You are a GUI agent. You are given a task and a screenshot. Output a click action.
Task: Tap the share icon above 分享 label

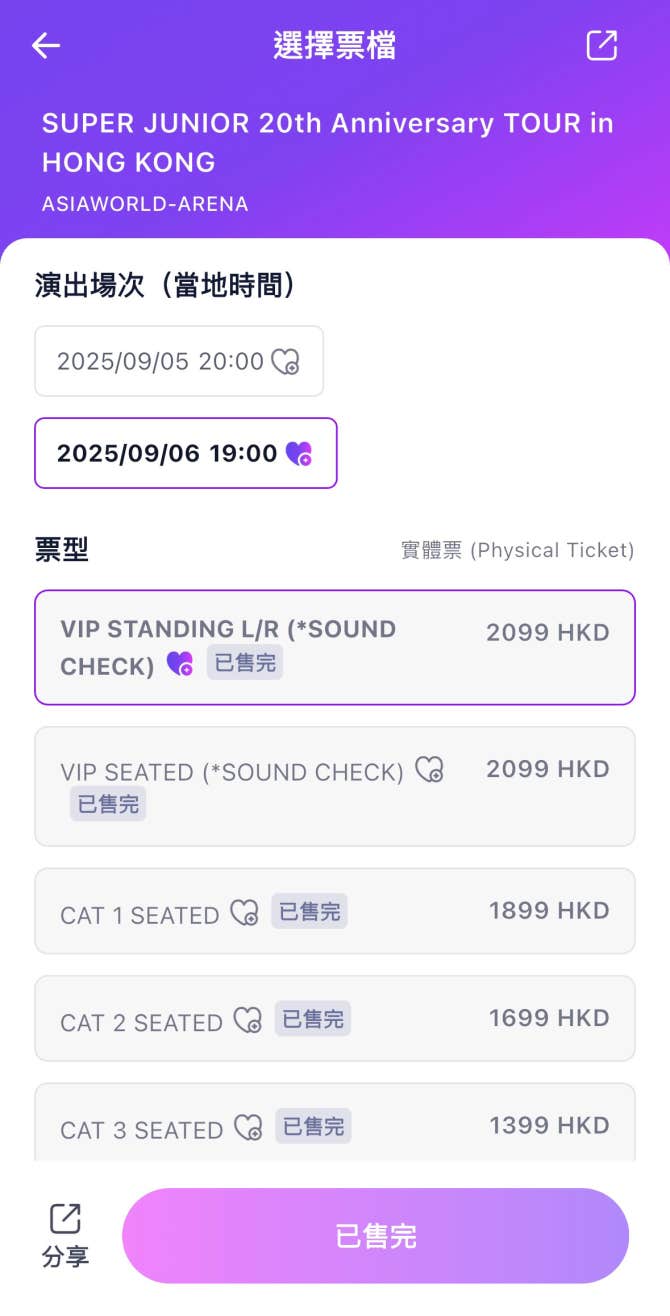(64, 1218)
